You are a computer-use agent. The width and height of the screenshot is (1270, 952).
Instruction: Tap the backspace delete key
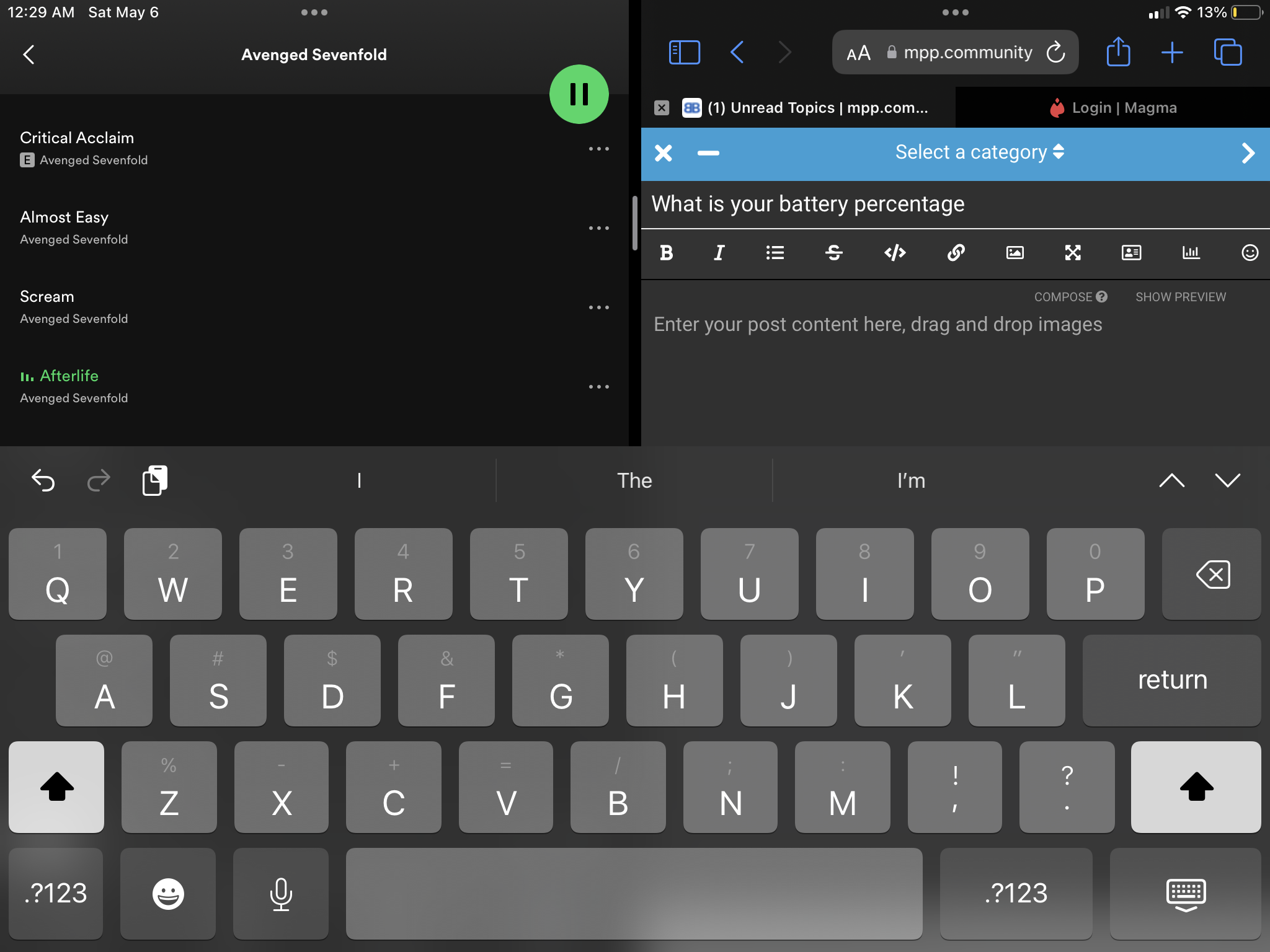click(x=1212, y=574)
